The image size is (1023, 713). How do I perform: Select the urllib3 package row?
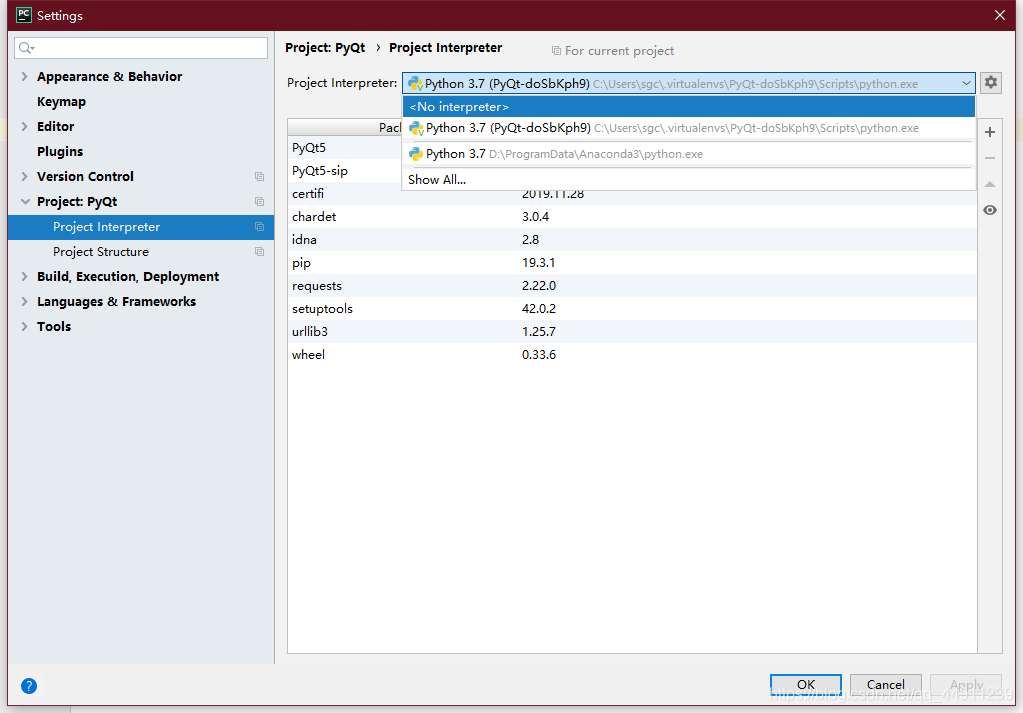click(x=632, y=331)
